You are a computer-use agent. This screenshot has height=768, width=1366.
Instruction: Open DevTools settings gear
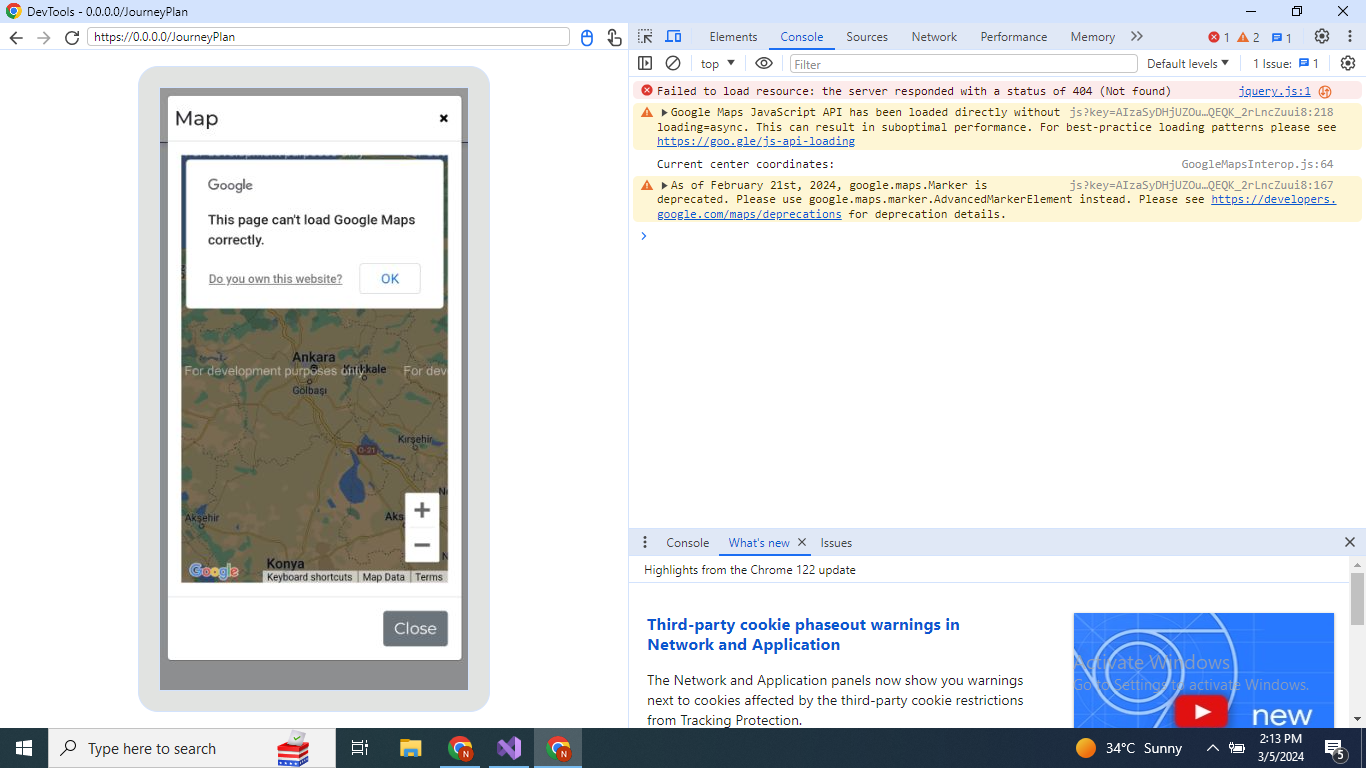pyautogui.click(x=1322, y=37)
